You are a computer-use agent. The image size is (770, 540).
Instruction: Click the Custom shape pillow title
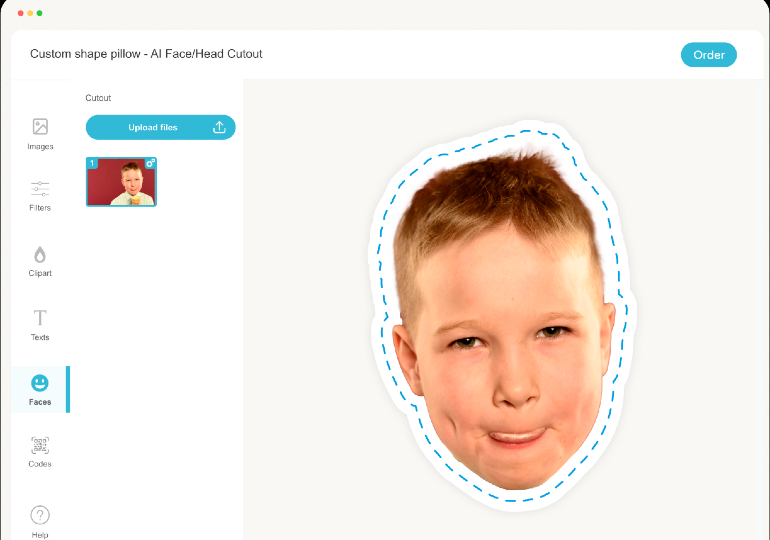tap(146, 54)
